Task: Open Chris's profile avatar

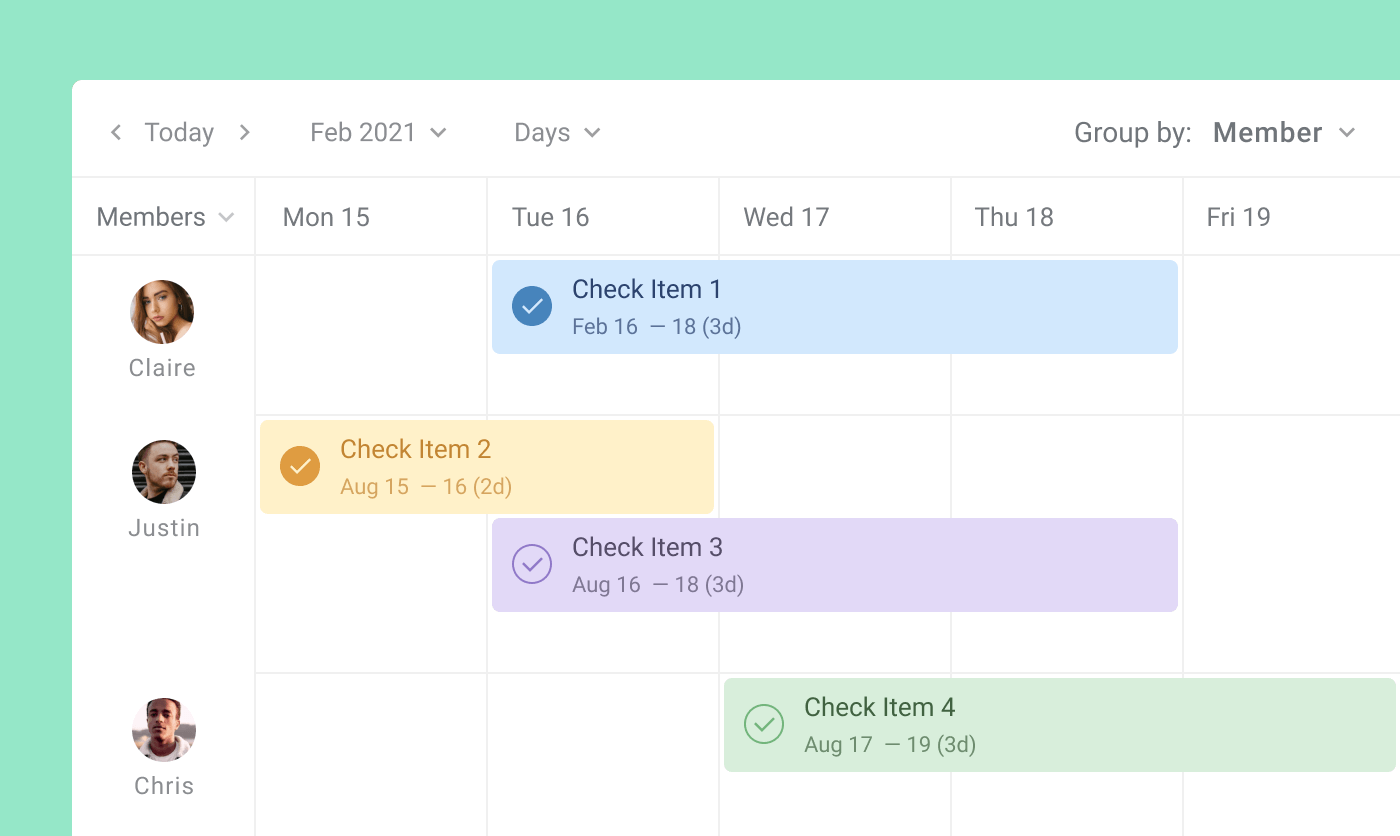Action: (x=163, y=729)
